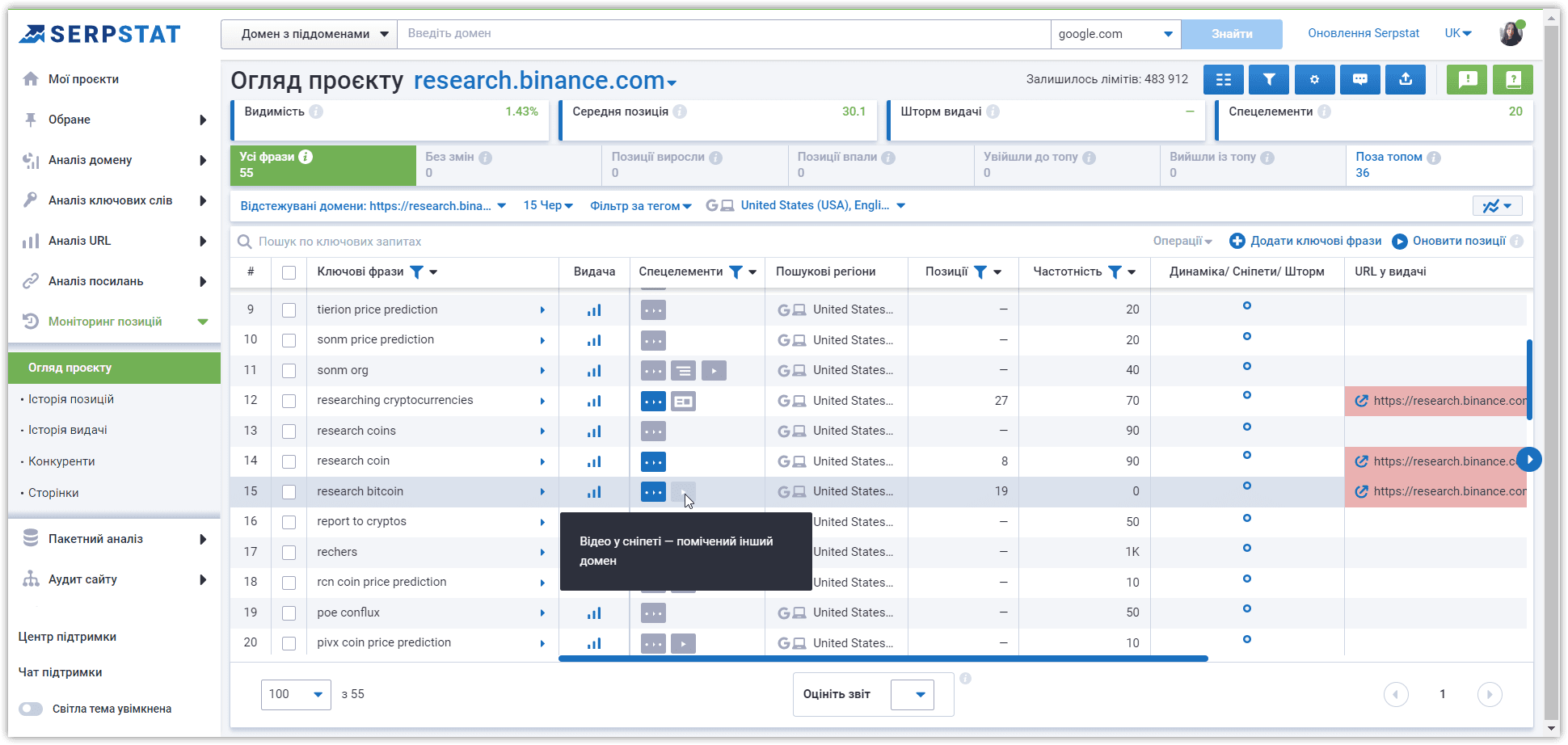The image size is (1568, 745).
Task: Open SERP chart icon for research coin
Action: 594,461
